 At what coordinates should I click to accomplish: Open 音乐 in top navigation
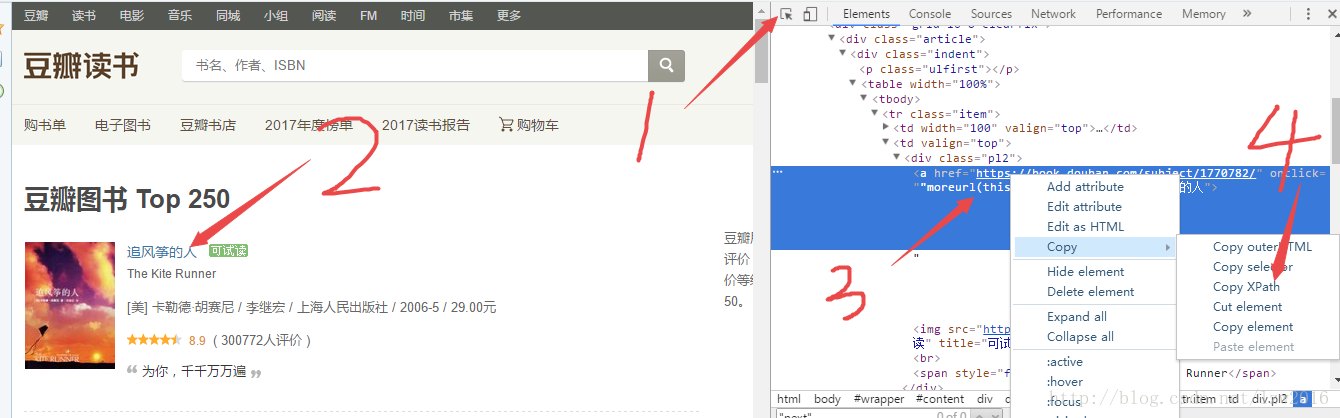tap(180, 15)
